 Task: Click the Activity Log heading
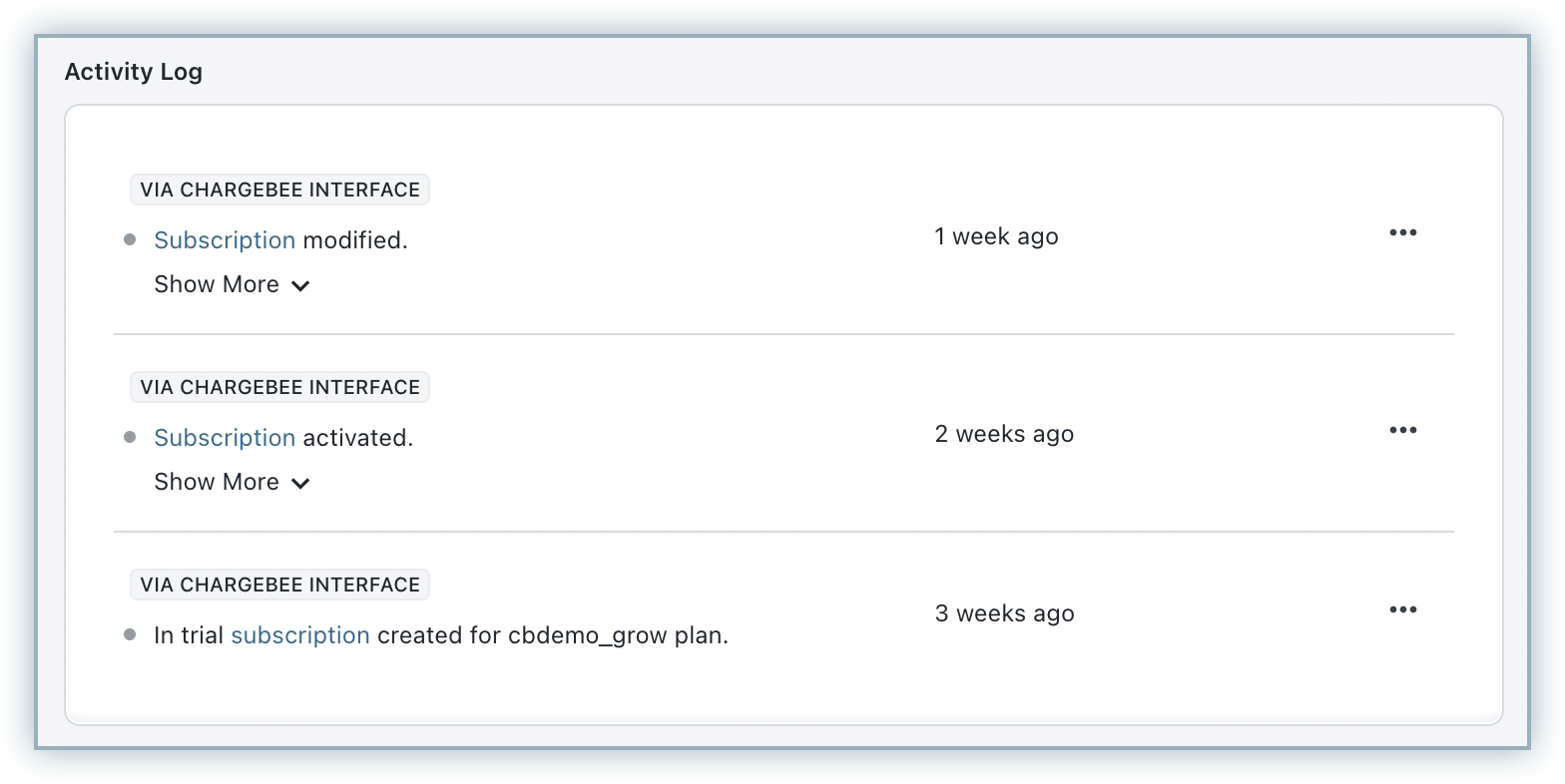pyautogui.click(x=134, y=72)
